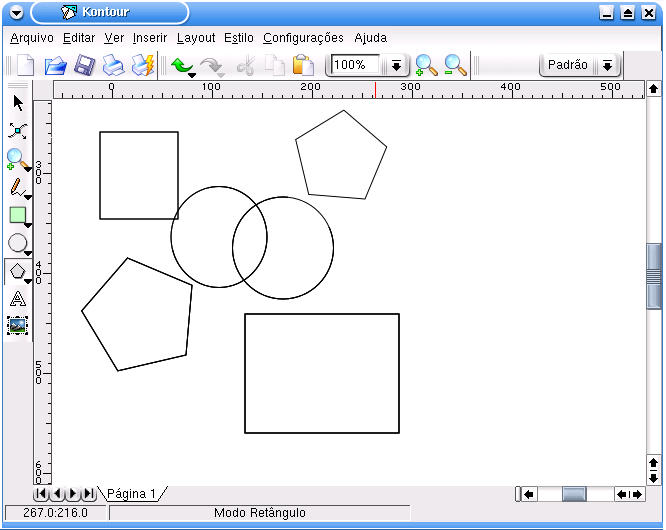Click the copy icon in the toolbar

click(x=274, y=65)
